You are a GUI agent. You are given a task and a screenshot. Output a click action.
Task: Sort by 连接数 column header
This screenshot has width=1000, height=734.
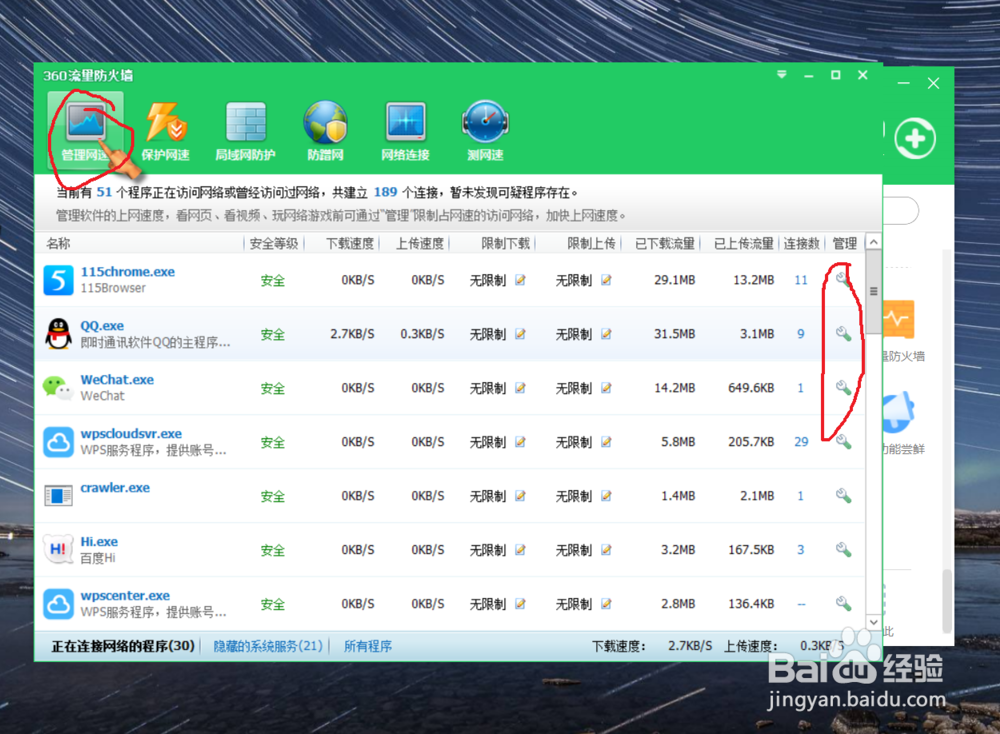pos(801,243)
